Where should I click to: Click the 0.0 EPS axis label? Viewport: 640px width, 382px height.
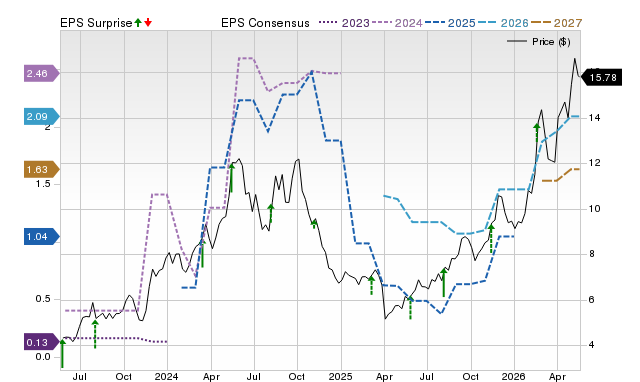pos(42,357)
